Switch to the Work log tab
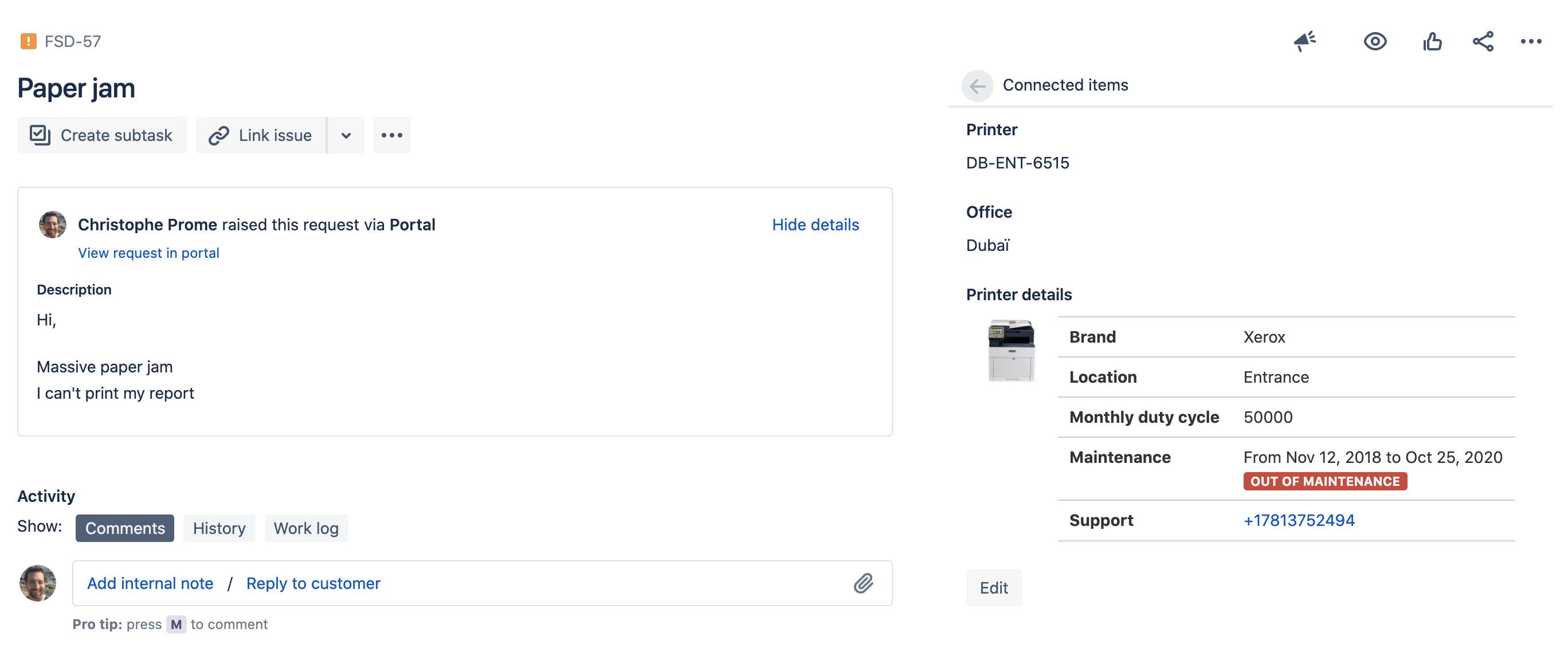The width and height of the screenshot is (1568, 660). (x=306, y=528)
